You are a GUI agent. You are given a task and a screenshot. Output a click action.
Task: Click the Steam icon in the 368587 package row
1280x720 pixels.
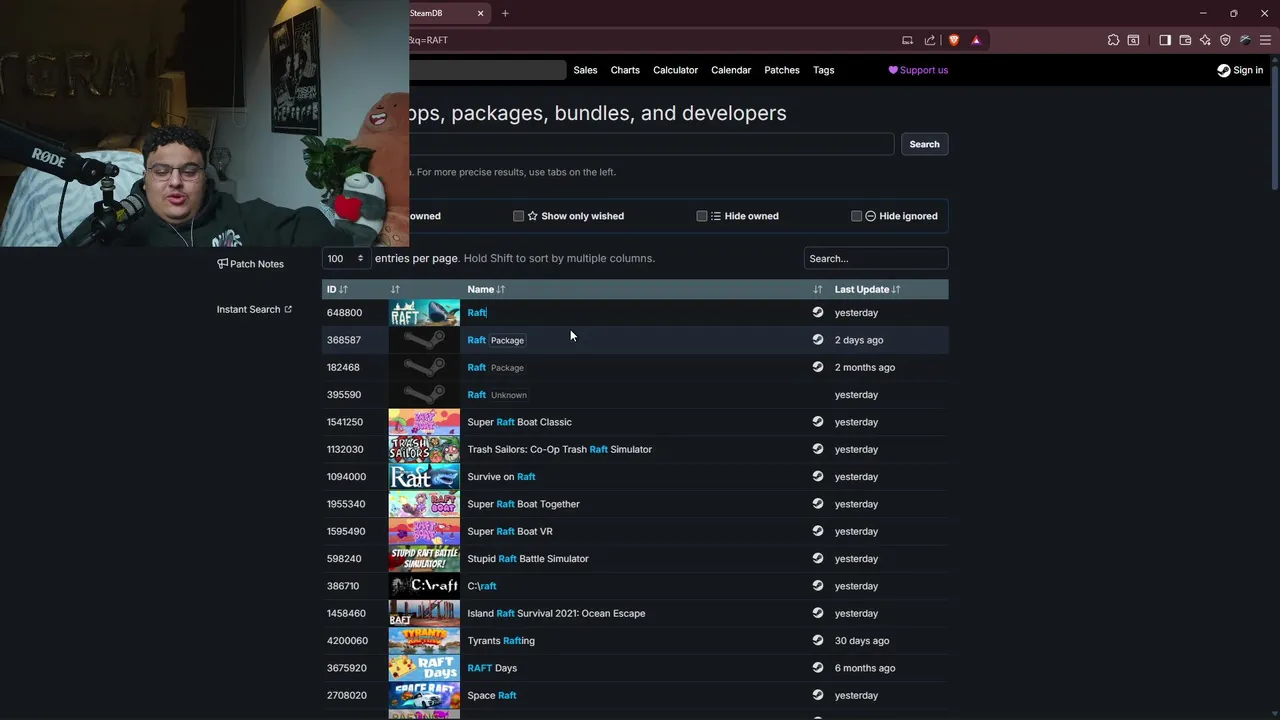(x=818, y=340)
